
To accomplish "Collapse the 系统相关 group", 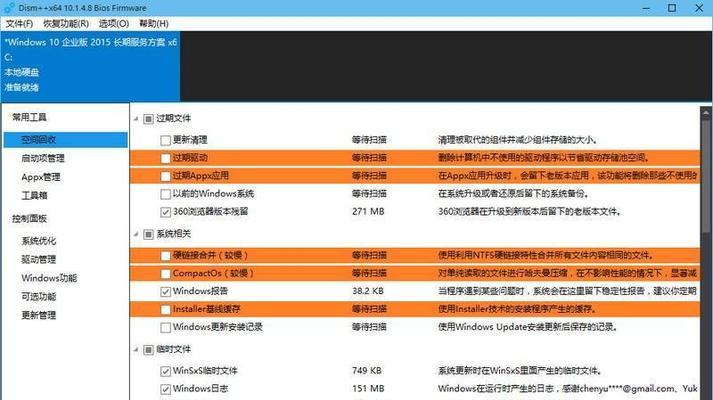I will click(x=136, y=234).
